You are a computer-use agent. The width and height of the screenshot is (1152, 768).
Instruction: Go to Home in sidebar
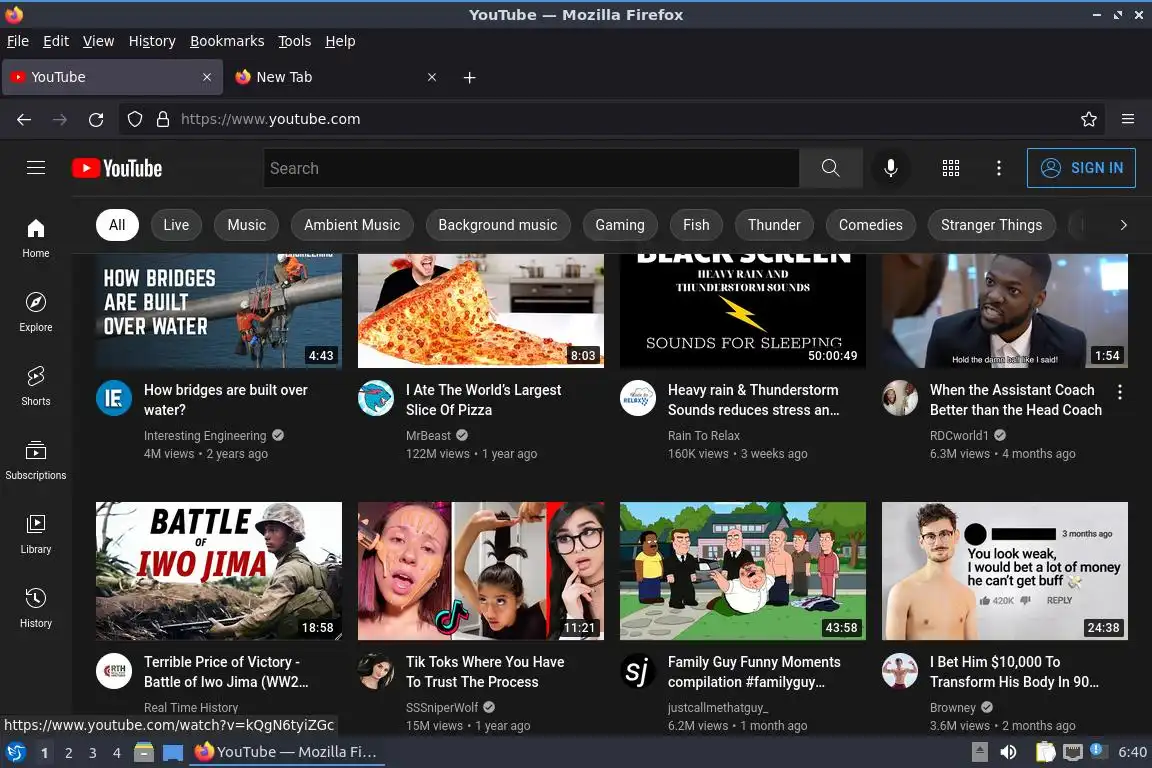(36, 238)
